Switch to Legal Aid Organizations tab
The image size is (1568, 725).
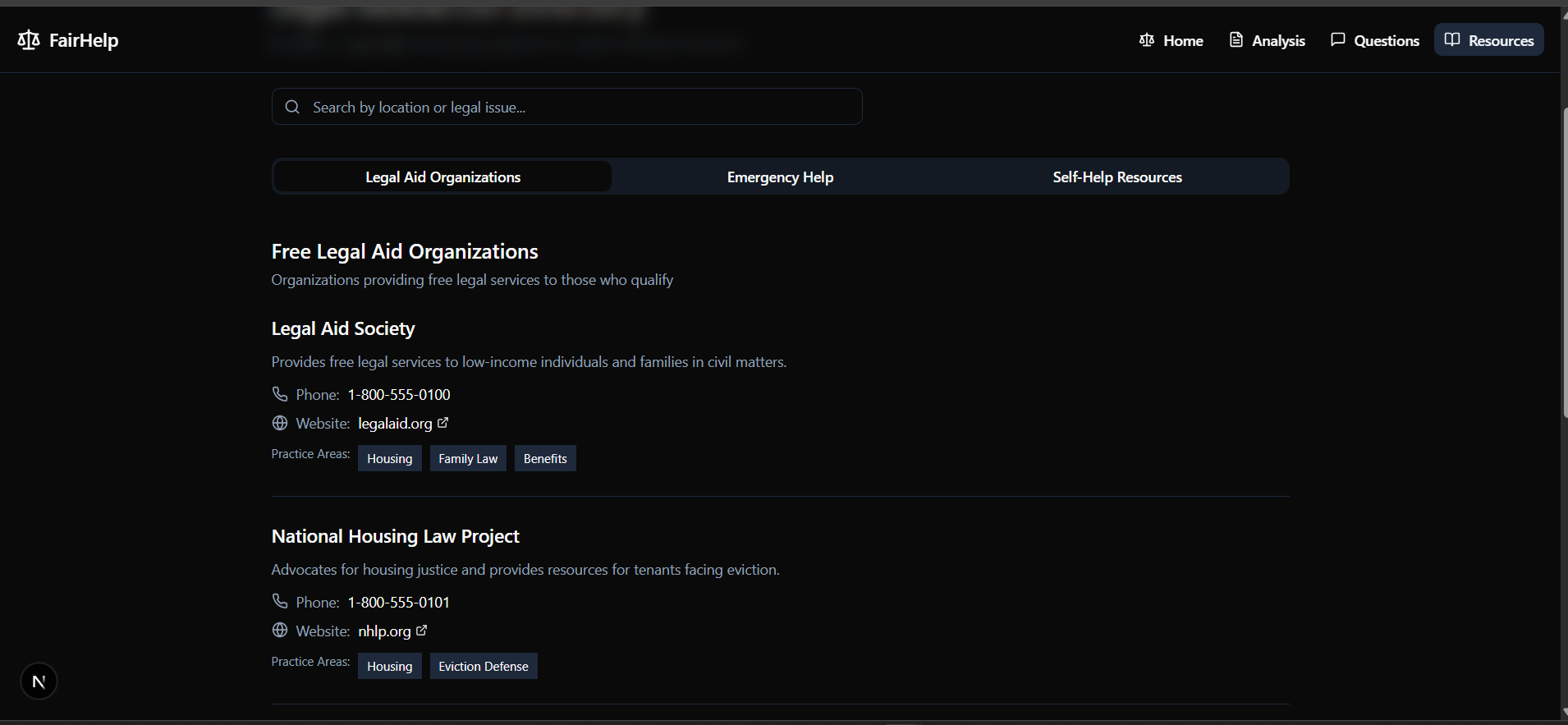[443, 177]
